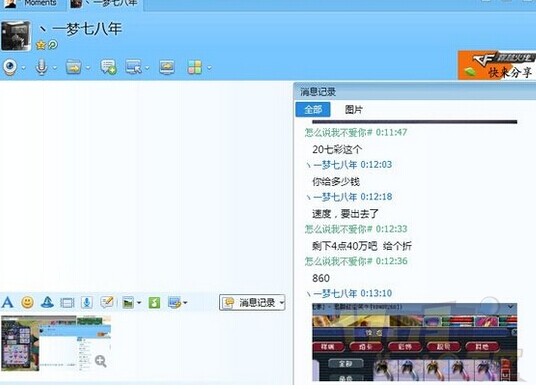This screenshot has width=536, height=389.
Task: Start a voice call with microphone icon
Action: click(41, 67)
